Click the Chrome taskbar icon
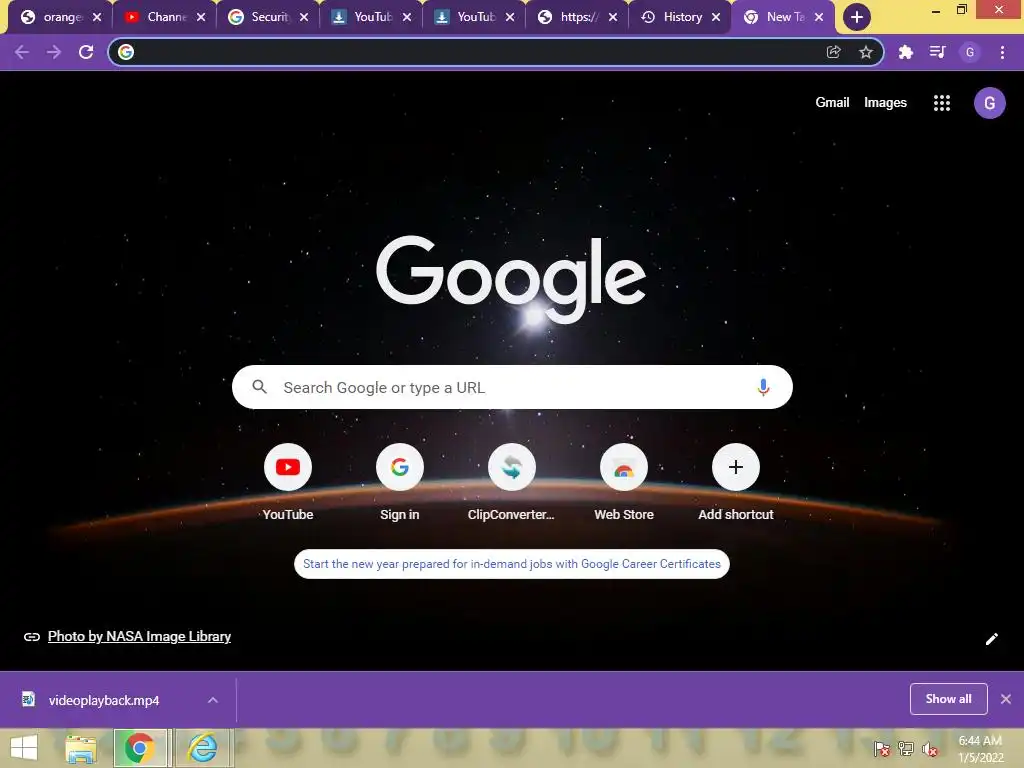The width and height of the screenshot is (1024, 768). [x=140, y=748]
